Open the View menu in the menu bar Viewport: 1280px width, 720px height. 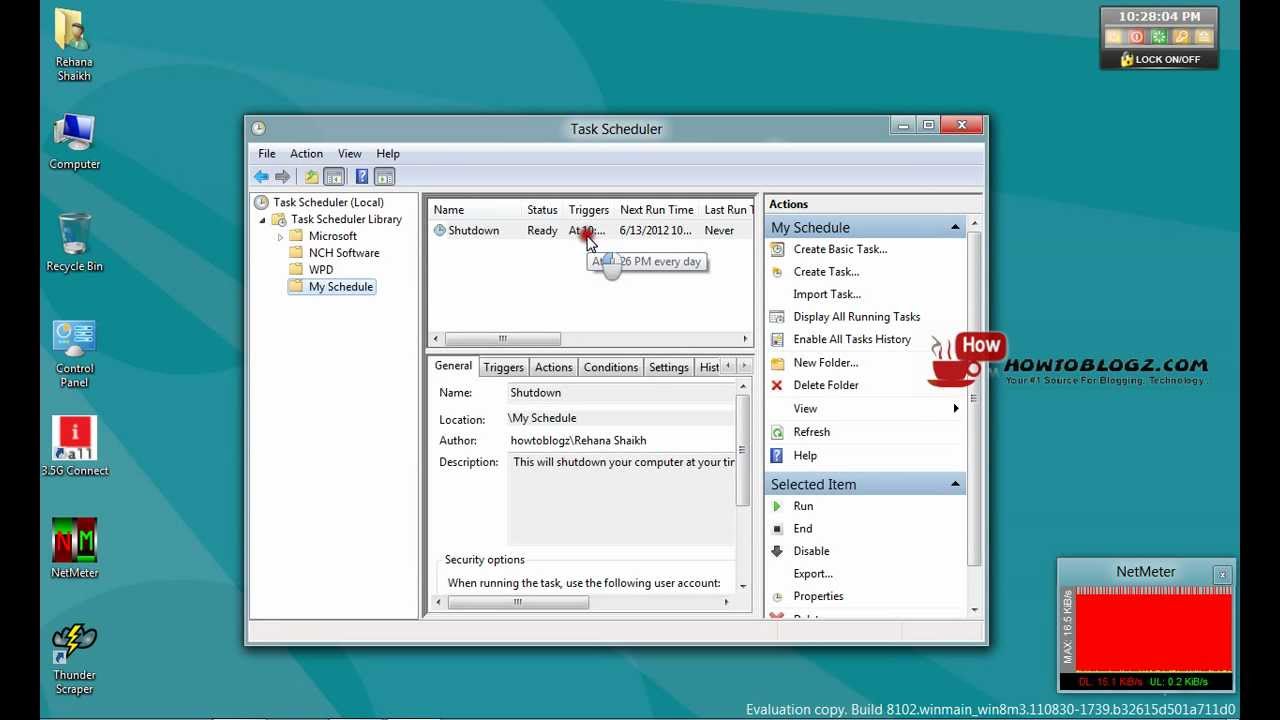350,154
